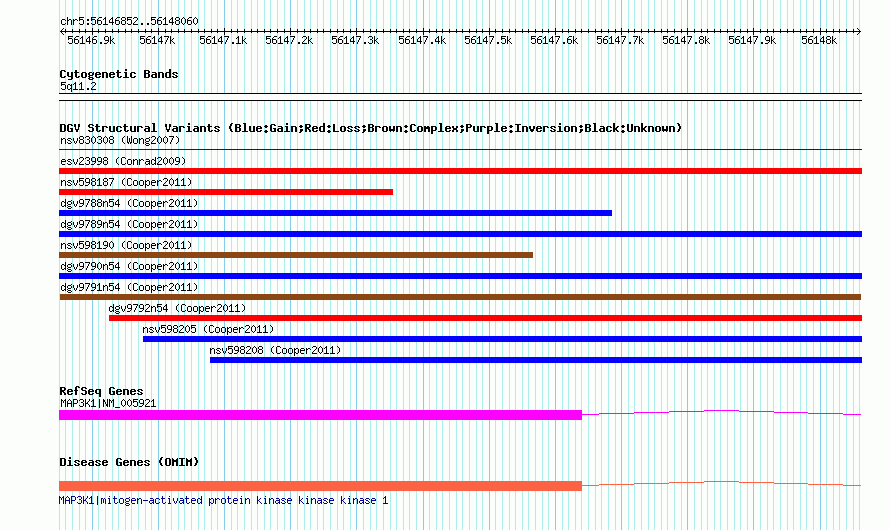Select the nsv598205 blue gain bar
This screenshot has height=530, width=890.
502,339
